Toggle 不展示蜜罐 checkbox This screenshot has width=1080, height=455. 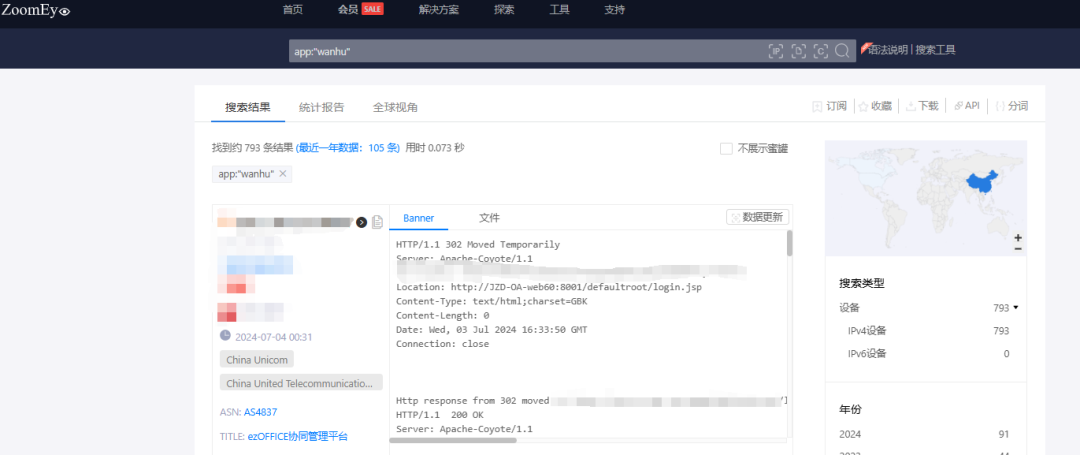726,149
